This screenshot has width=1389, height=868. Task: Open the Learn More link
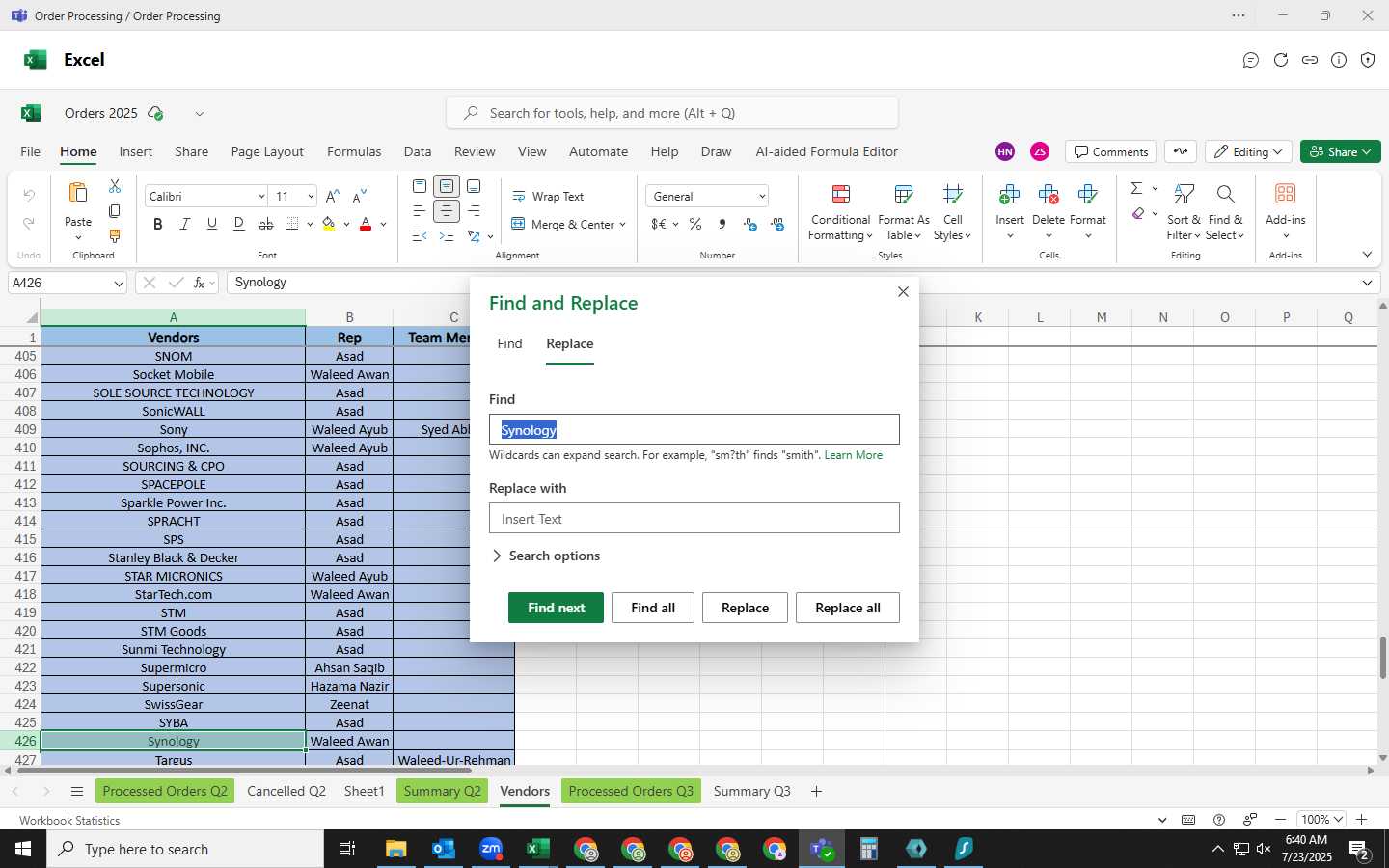[x=853, y=455]
